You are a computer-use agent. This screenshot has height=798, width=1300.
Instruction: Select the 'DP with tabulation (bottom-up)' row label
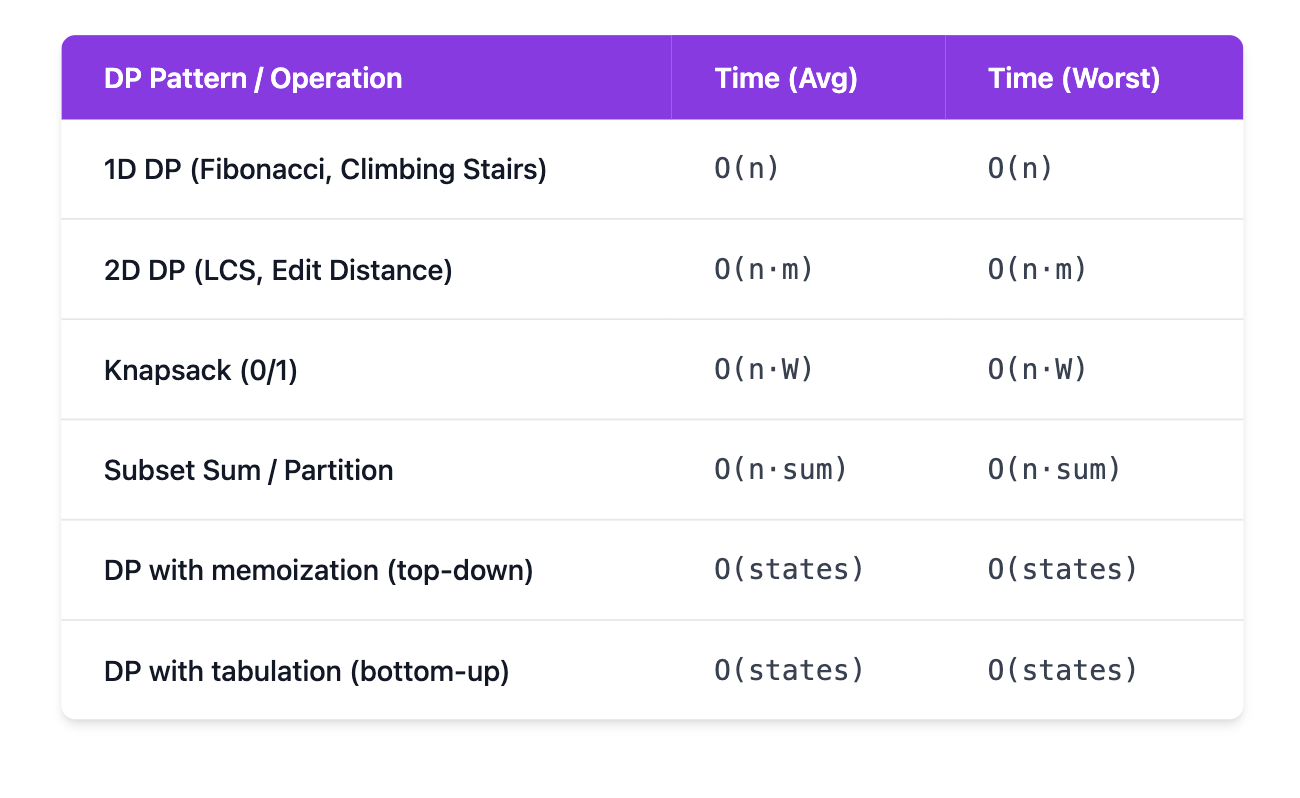pyautogui.click(x=307, y=670)
